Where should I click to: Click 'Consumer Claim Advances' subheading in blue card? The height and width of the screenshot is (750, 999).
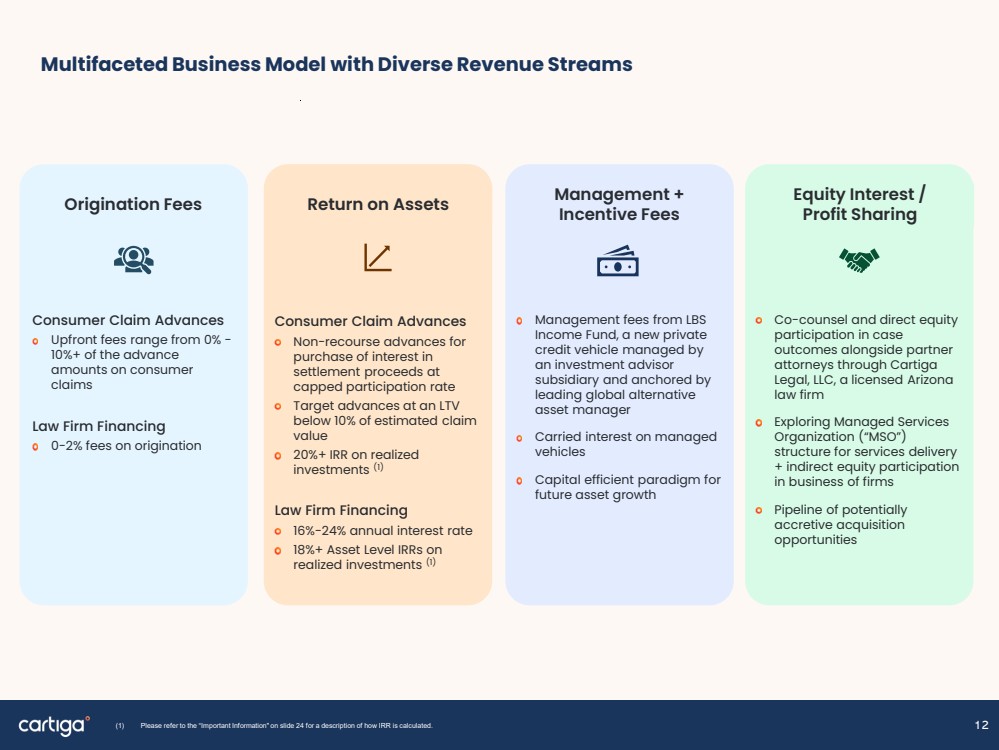click(x=128, y=320)
